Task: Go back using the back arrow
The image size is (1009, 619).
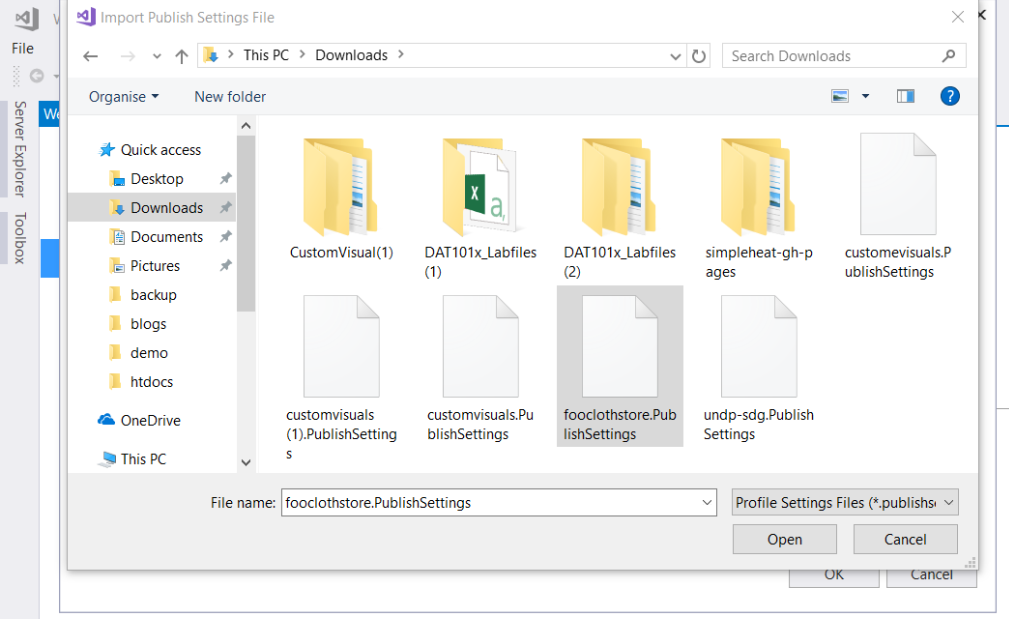Action: point(91,56)
